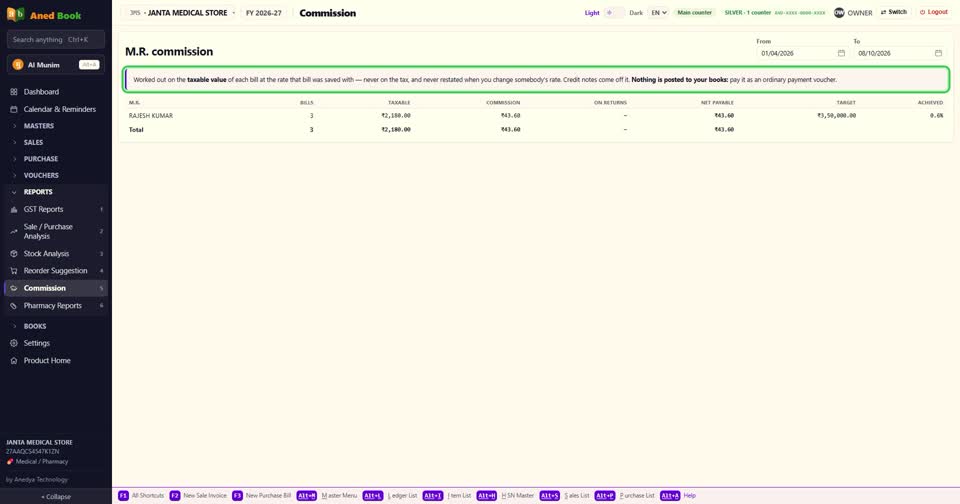Select the Commission sidebar item

click(x=55, y=288)
